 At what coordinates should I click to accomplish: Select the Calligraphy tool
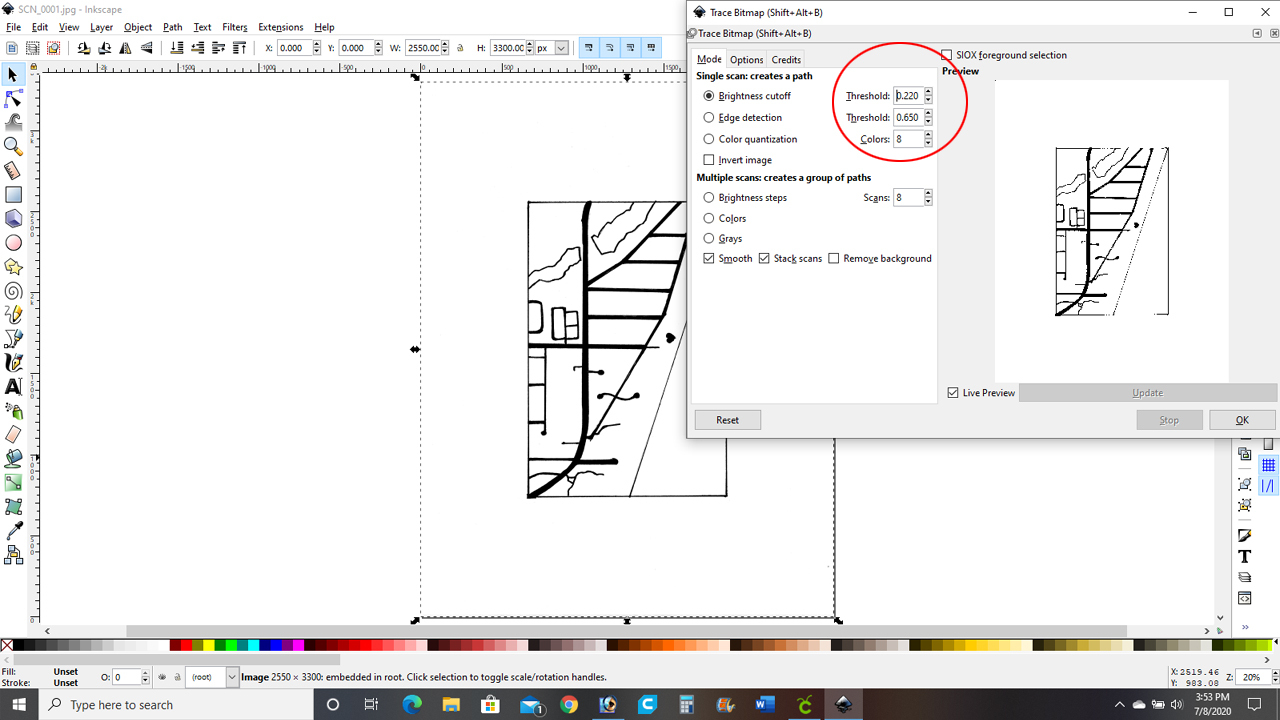[x=13, y=363]
